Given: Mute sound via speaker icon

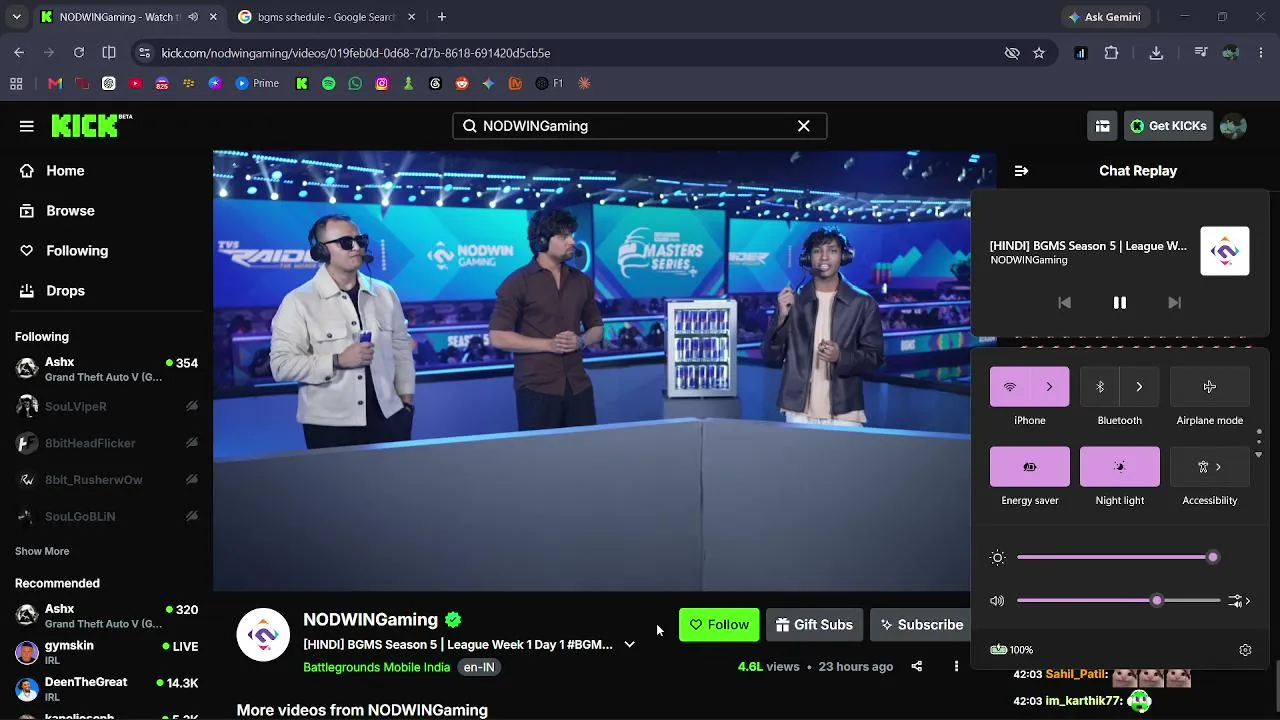Looking at the screenshot, I should 997,601.
